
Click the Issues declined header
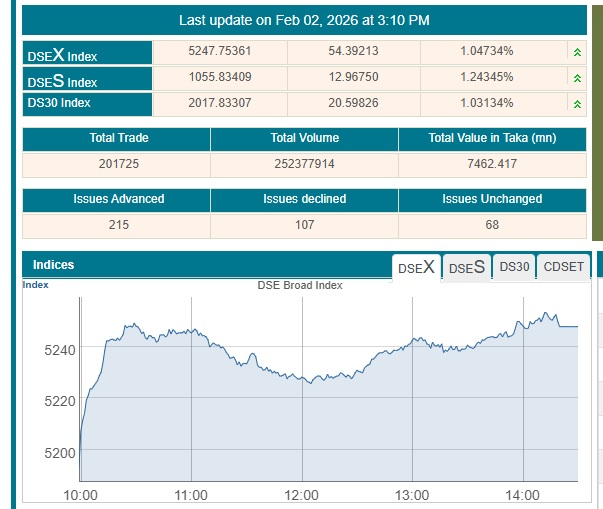pyautogui.click(x=304, y=199)
